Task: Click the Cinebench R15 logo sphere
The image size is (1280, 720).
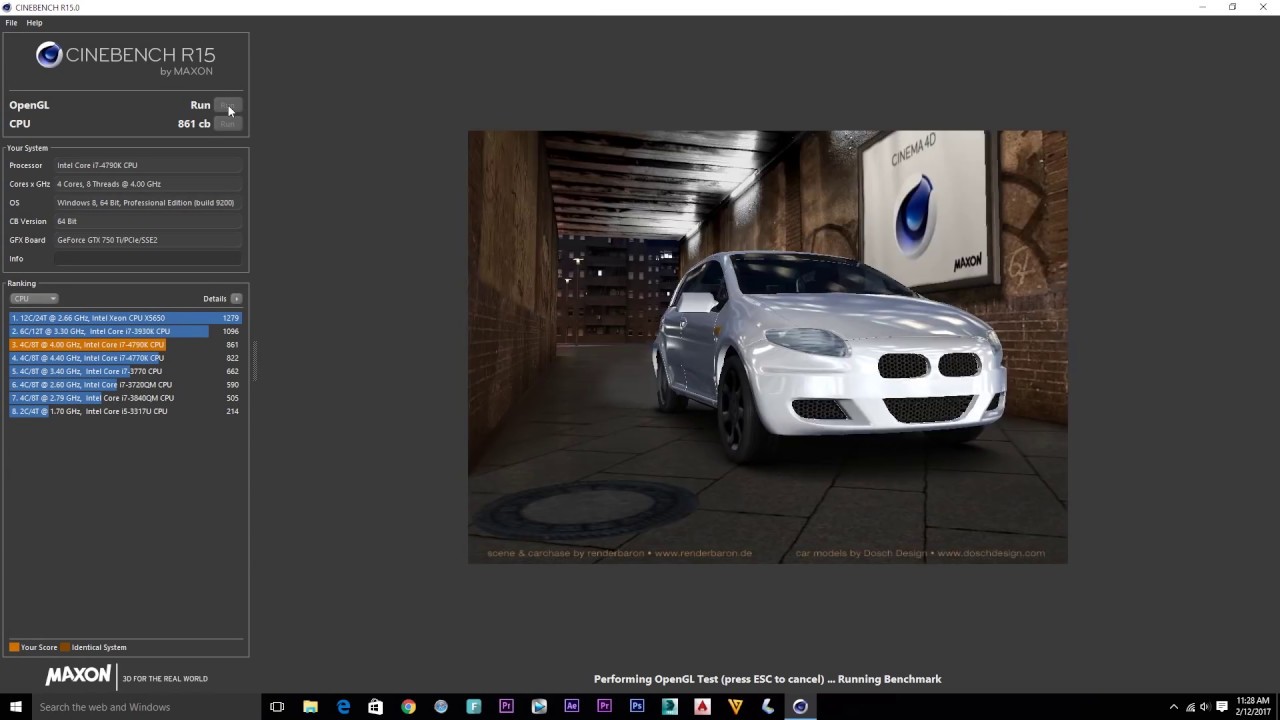Action: point(49,55)
